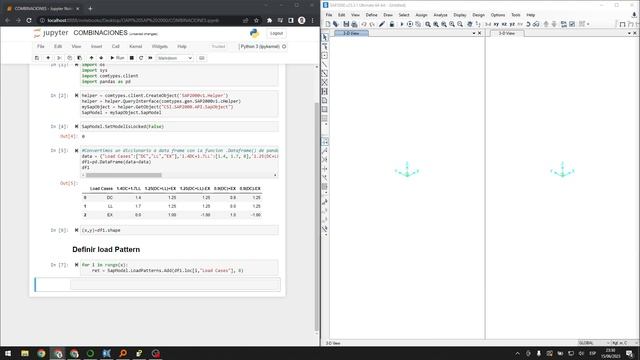Image resolution: width=640 pixels, height=360 pixels.
Task: Set 3-d view in SAP2000 toolbar
Action: tap(488, 24)
